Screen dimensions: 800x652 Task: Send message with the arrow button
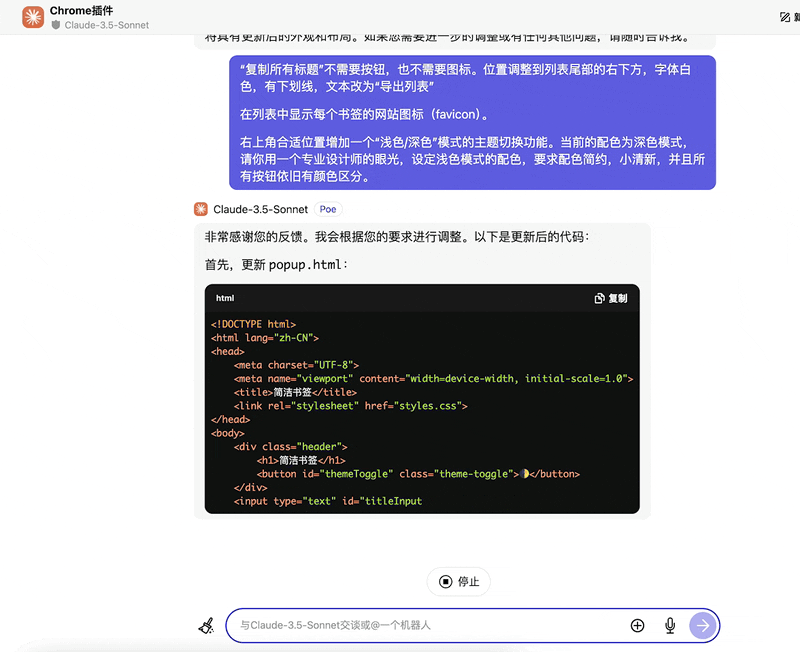703,625
